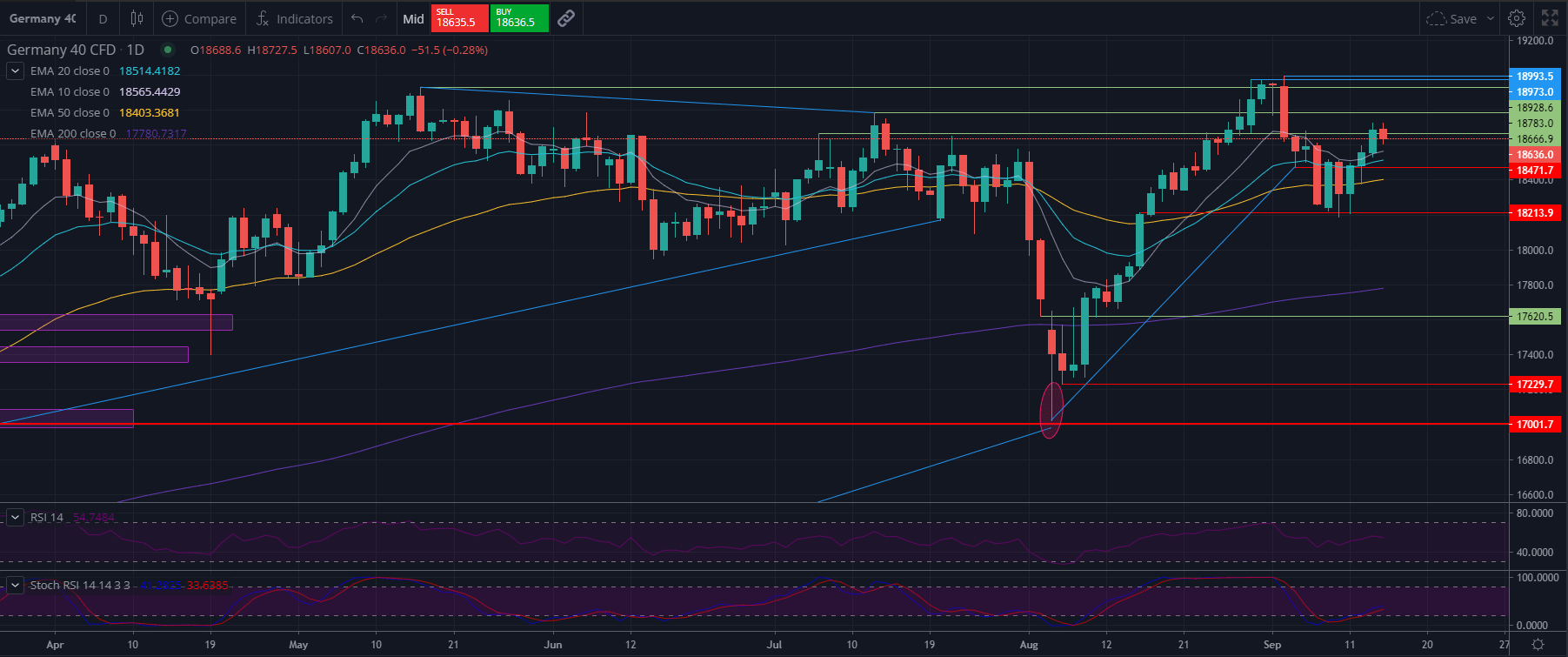Click the cloud Save icon

point(1436,18)
